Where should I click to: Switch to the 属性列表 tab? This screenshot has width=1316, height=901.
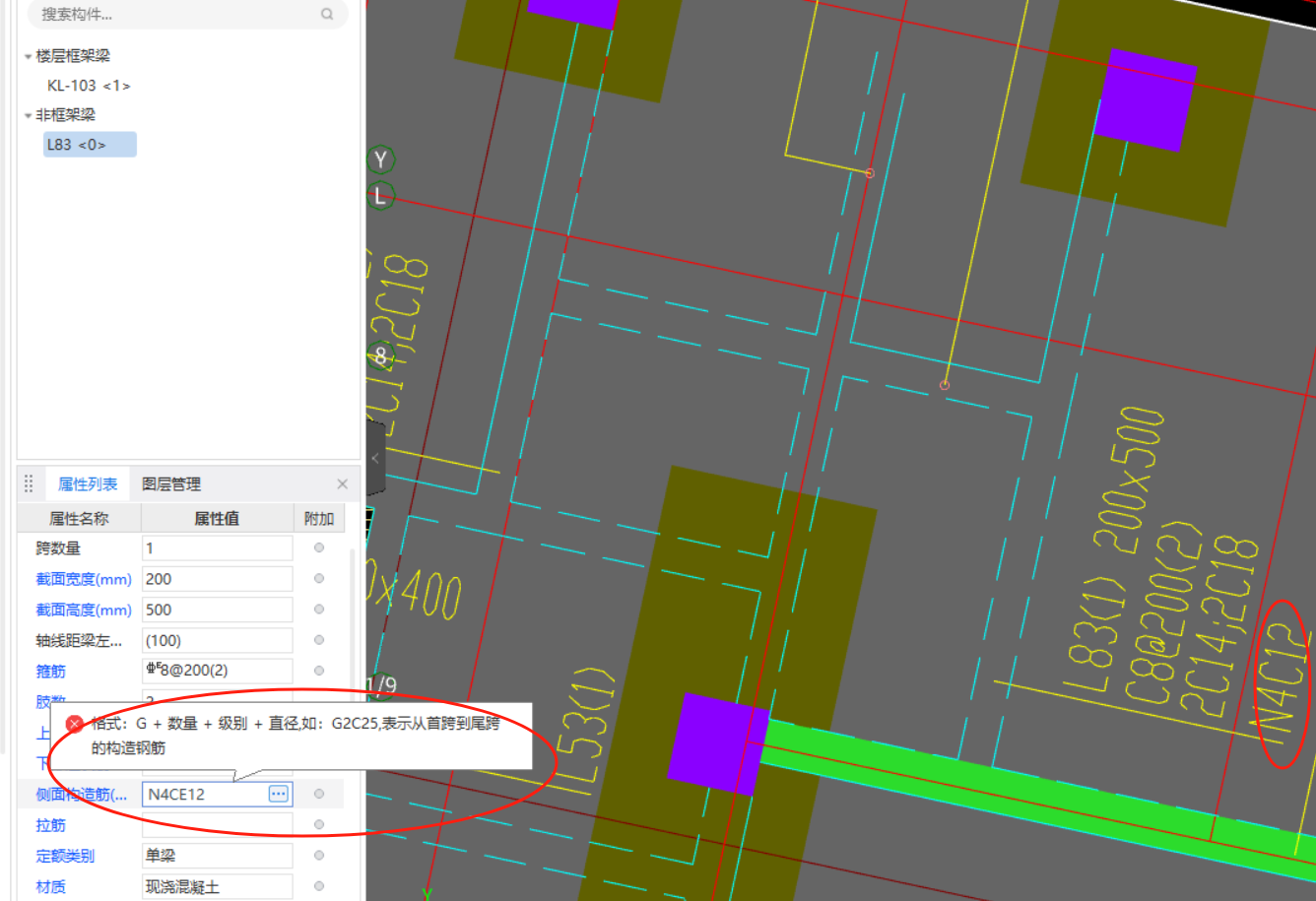[87, 483]
